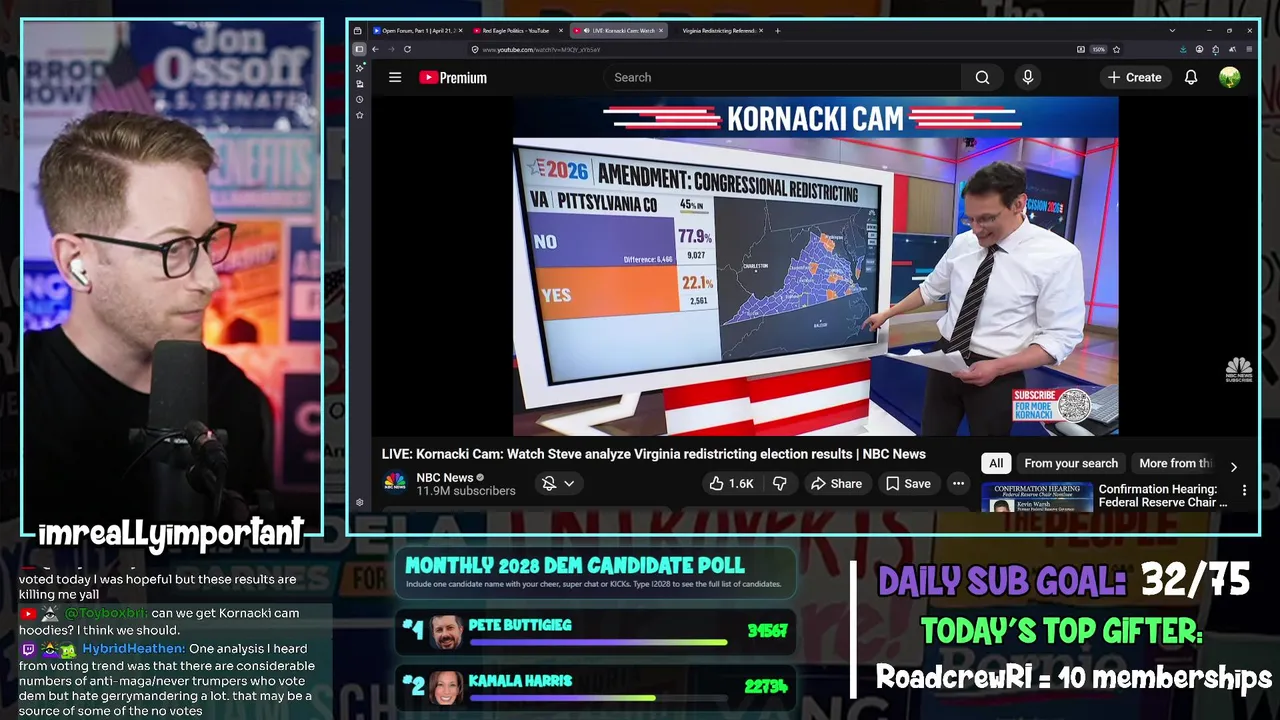
Task: Open the browser extensions icon
Action: (1216, 49)
